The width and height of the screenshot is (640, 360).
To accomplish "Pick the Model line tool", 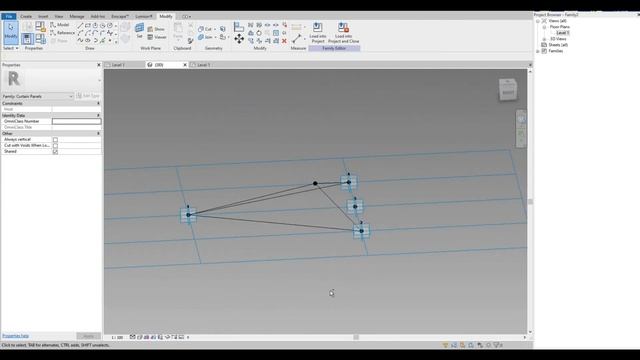I will pyautogui.click(x=60, y=25).
